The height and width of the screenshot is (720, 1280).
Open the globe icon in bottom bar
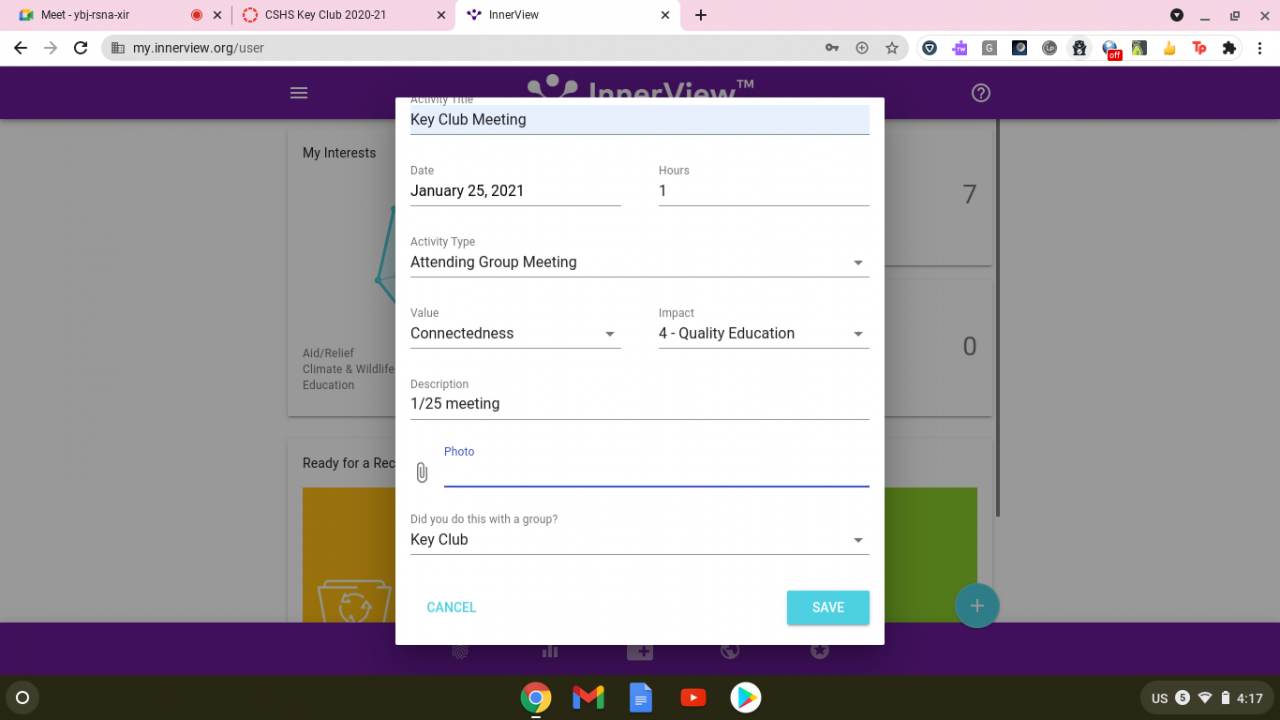(x=730, y=651)
